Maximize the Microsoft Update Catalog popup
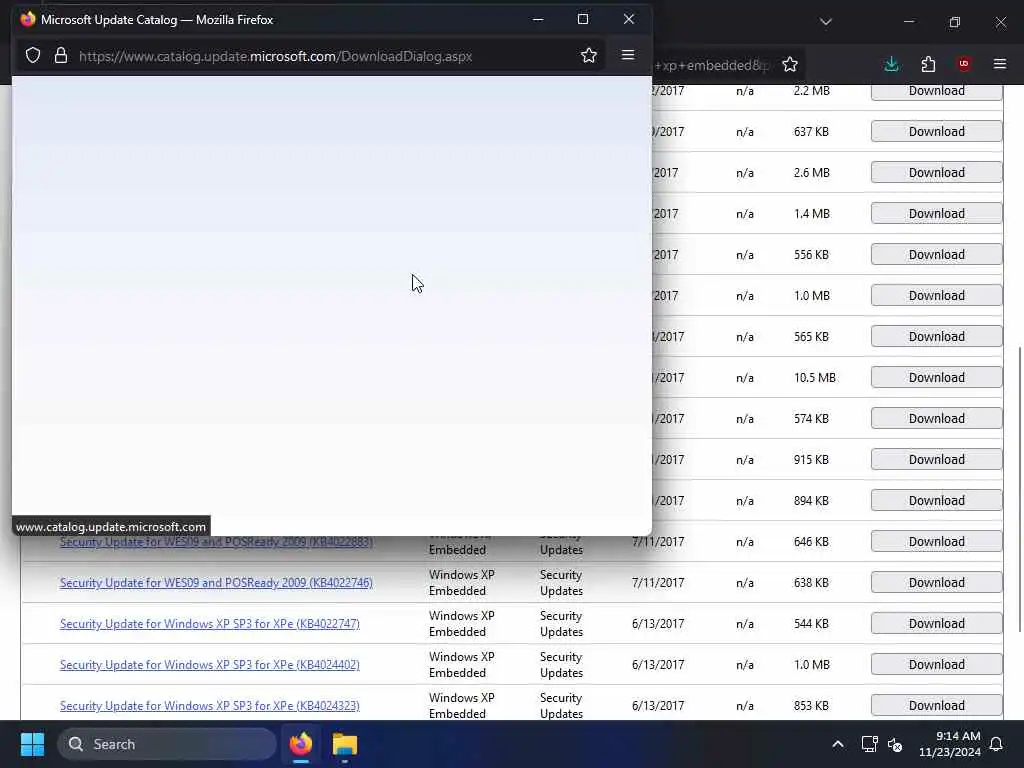The height and width of the screenshot is (768, 1024). click(583, 20)
